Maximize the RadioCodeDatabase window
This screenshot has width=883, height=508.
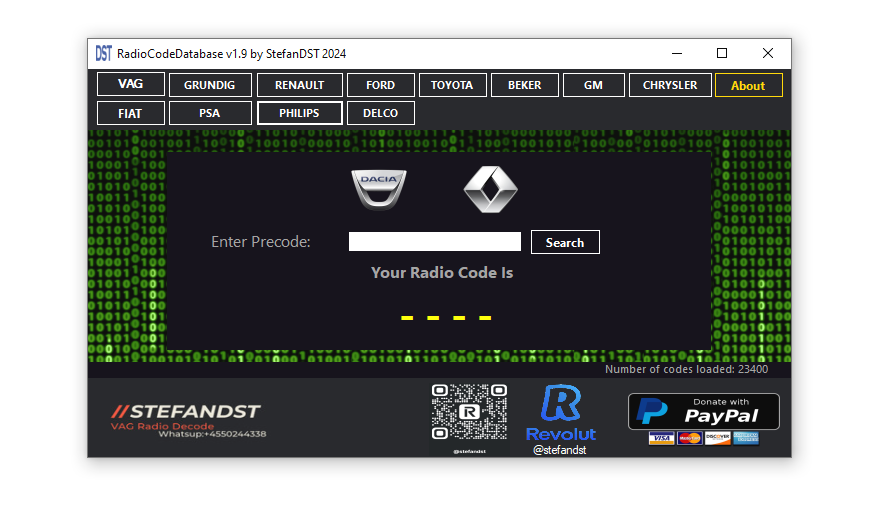(x=722, y=54)
